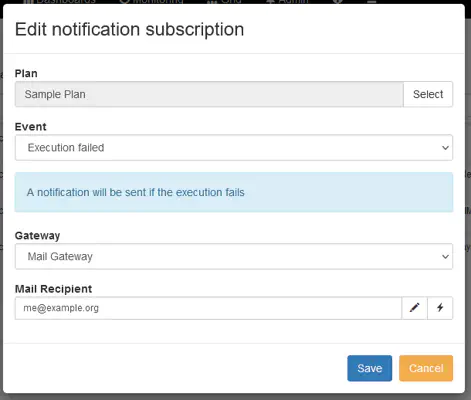The width and height of the screenshot is (471, 400).
Task: Click the Select button for the Plan
Action: 428,94
